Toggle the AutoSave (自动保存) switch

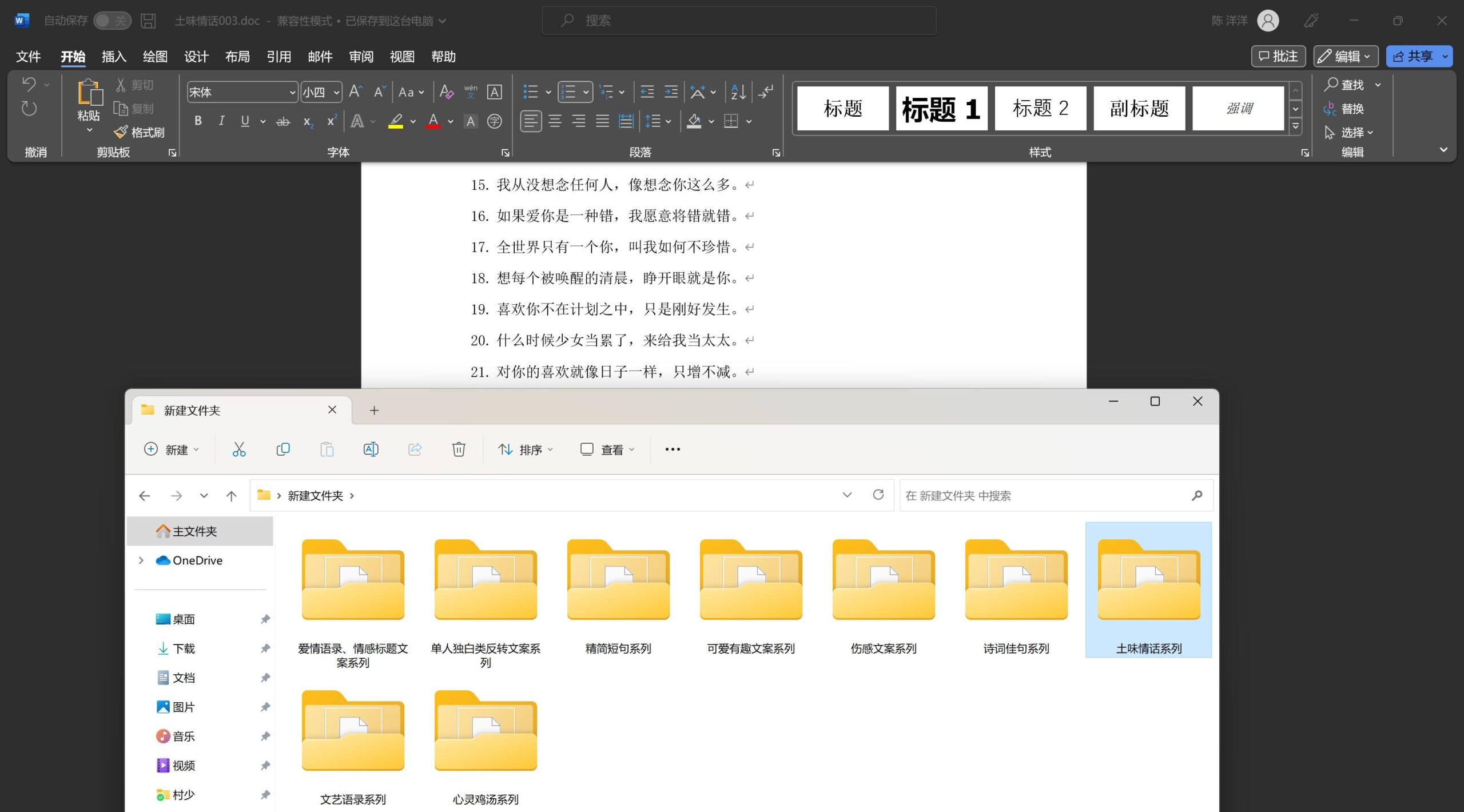pyautogui.click(x=112, y=21)
